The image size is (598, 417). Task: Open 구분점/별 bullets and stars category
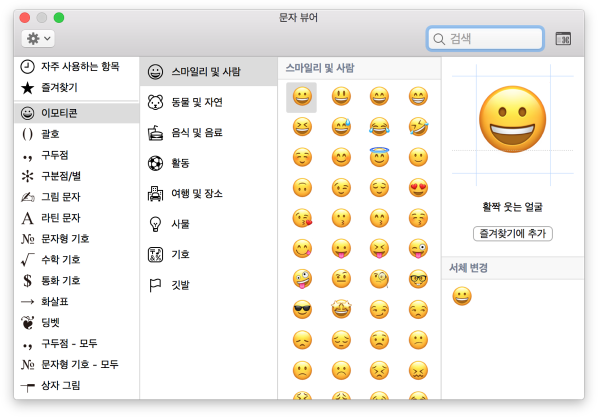tap(76, 176)
